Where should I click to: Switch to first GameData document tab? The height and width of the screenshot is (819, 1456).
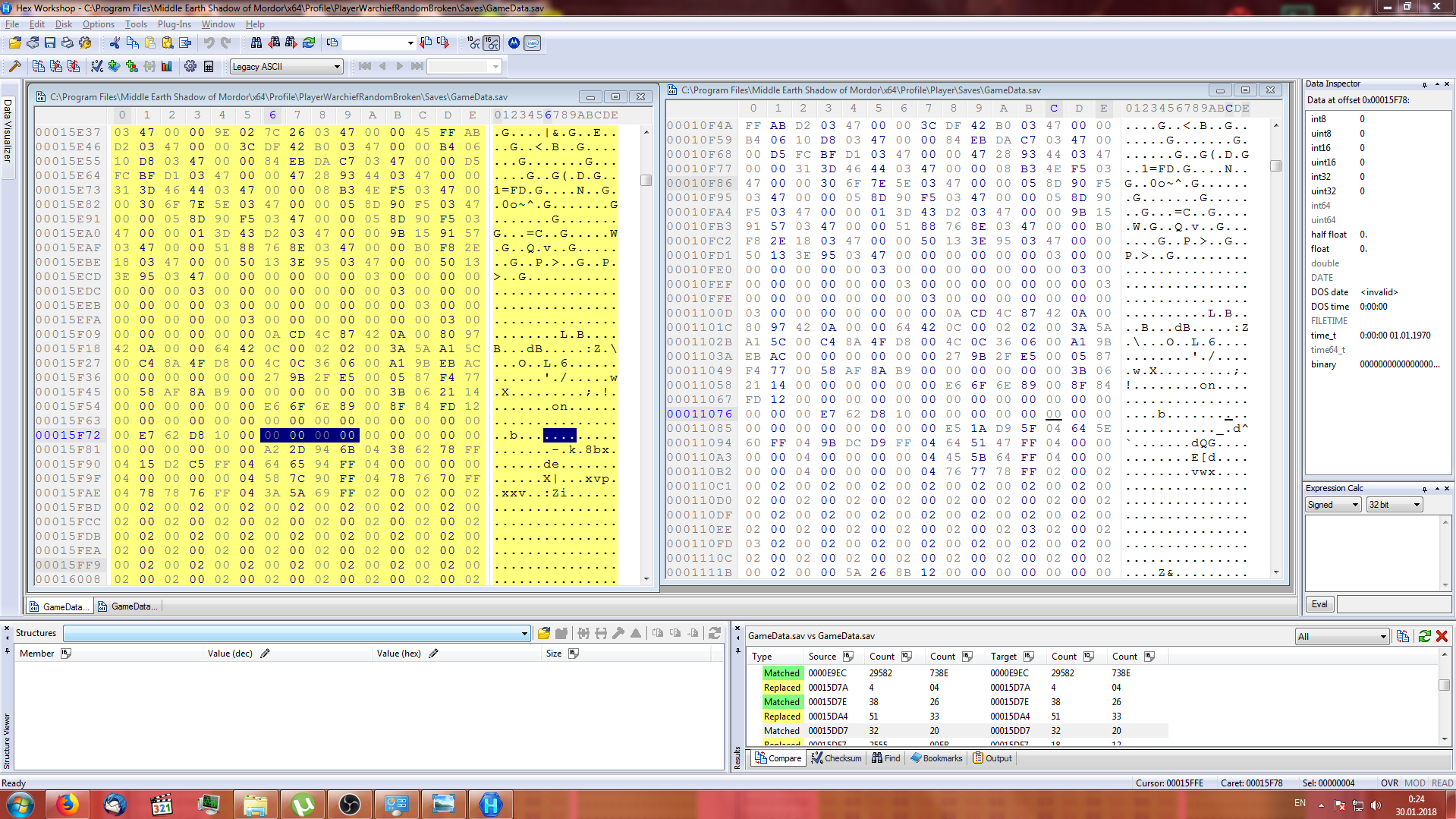pyautogui.click(x=60, y=606)
